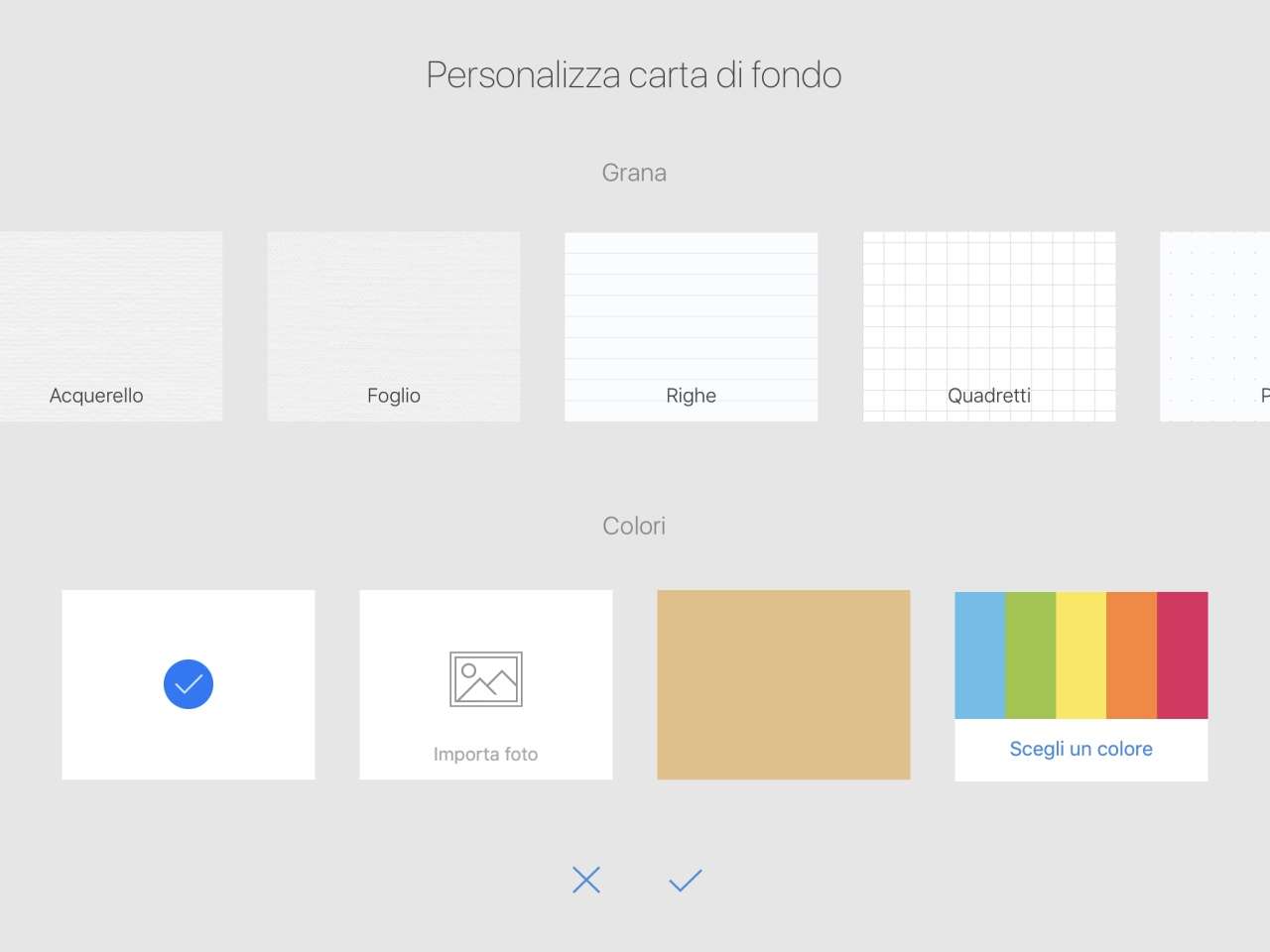Select the Quadretti grid paper
This screenshot has height=952, width=1270.
(x=989, y=326)
